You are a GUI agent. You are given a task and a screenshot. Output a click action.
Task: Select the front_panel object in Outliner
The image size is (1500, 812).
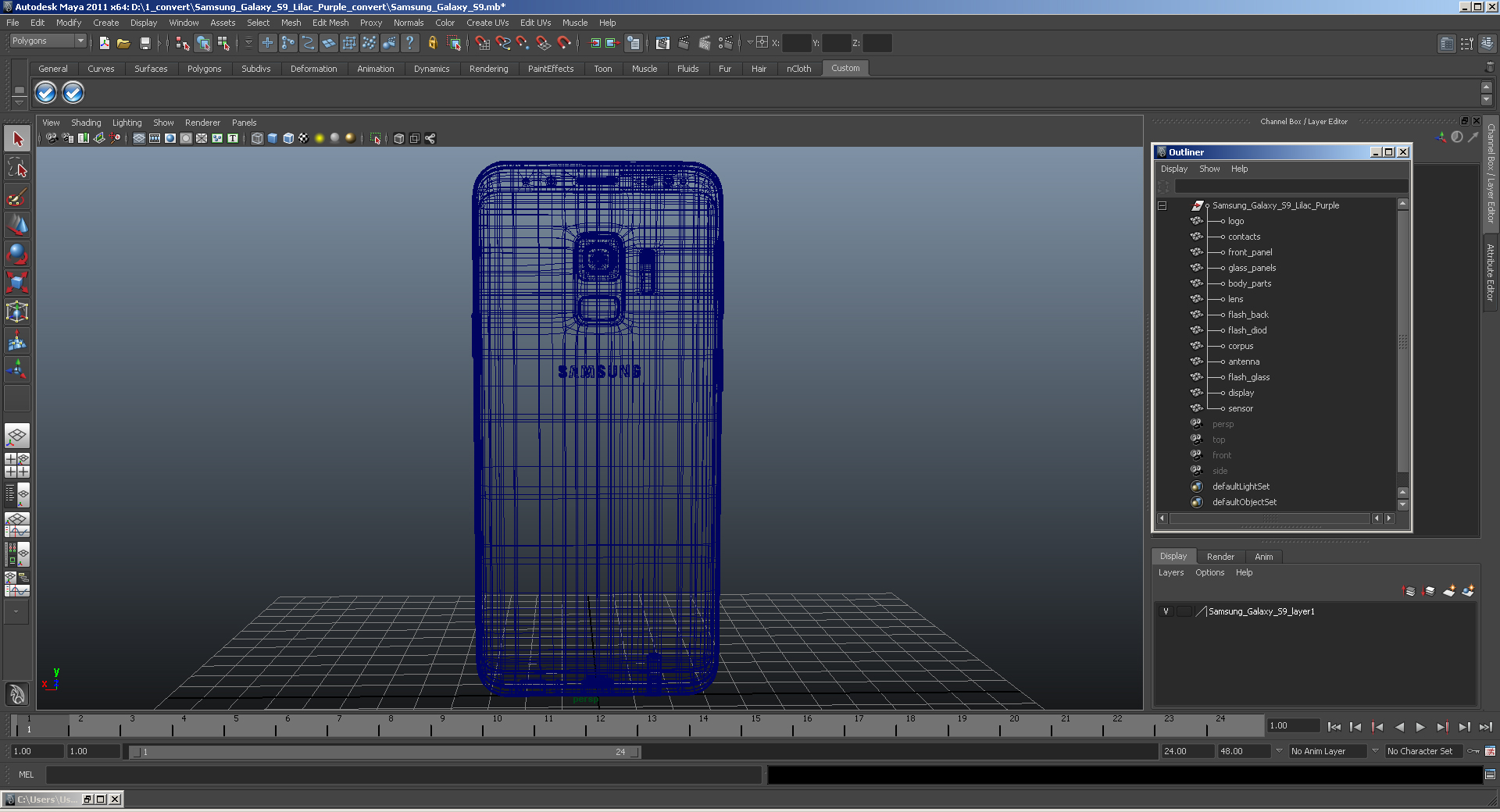click(x=1250, y=252)
